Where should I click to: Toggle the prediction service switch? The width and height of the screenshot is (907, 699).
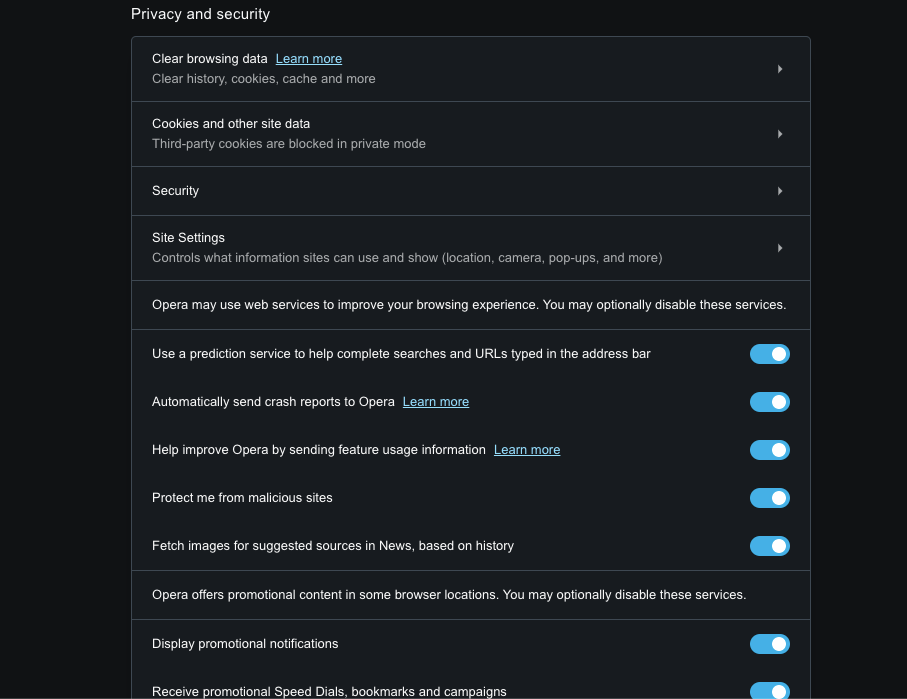pos(769,354)
